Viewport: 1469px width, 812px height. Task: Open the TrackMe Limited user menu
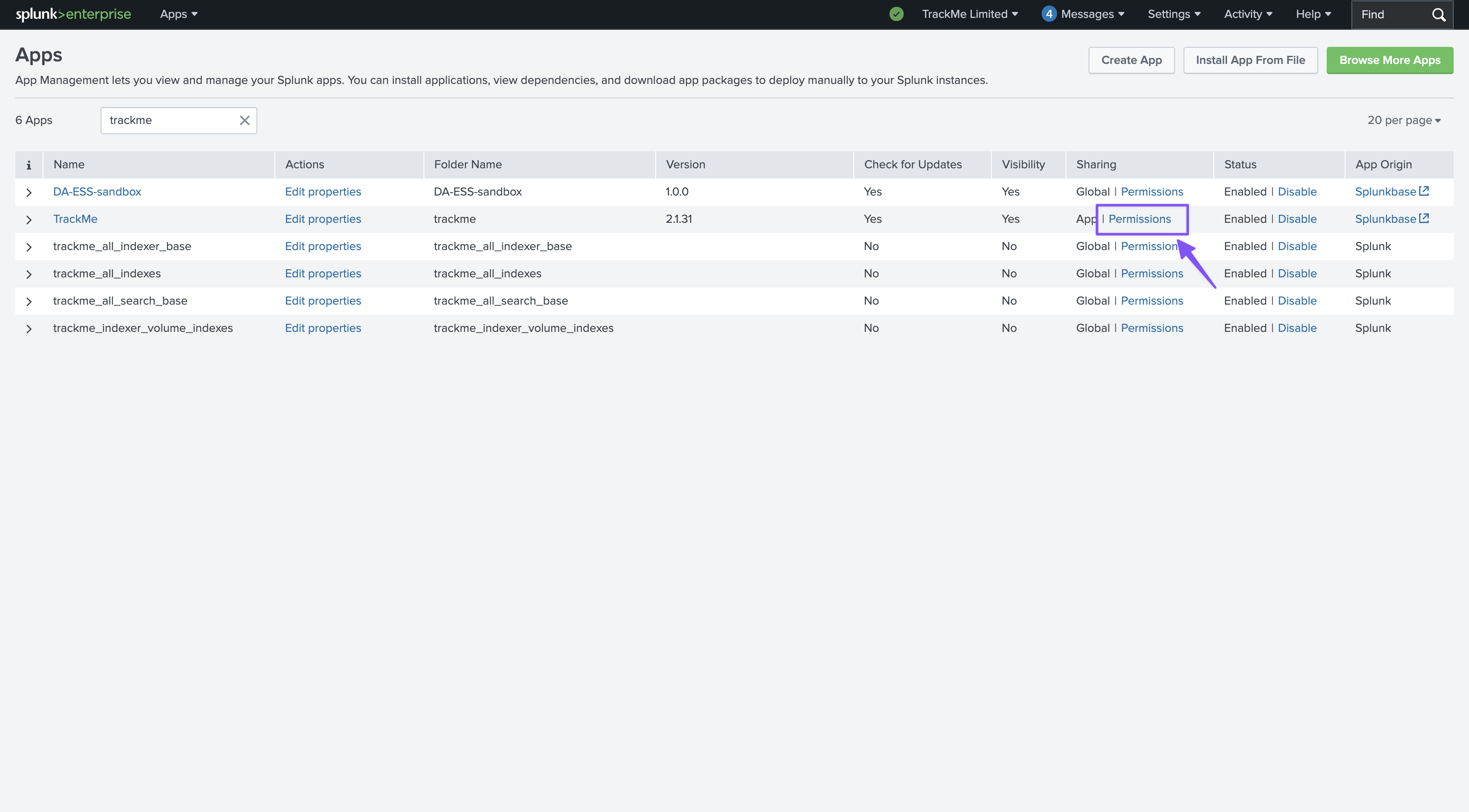point(969,14)
